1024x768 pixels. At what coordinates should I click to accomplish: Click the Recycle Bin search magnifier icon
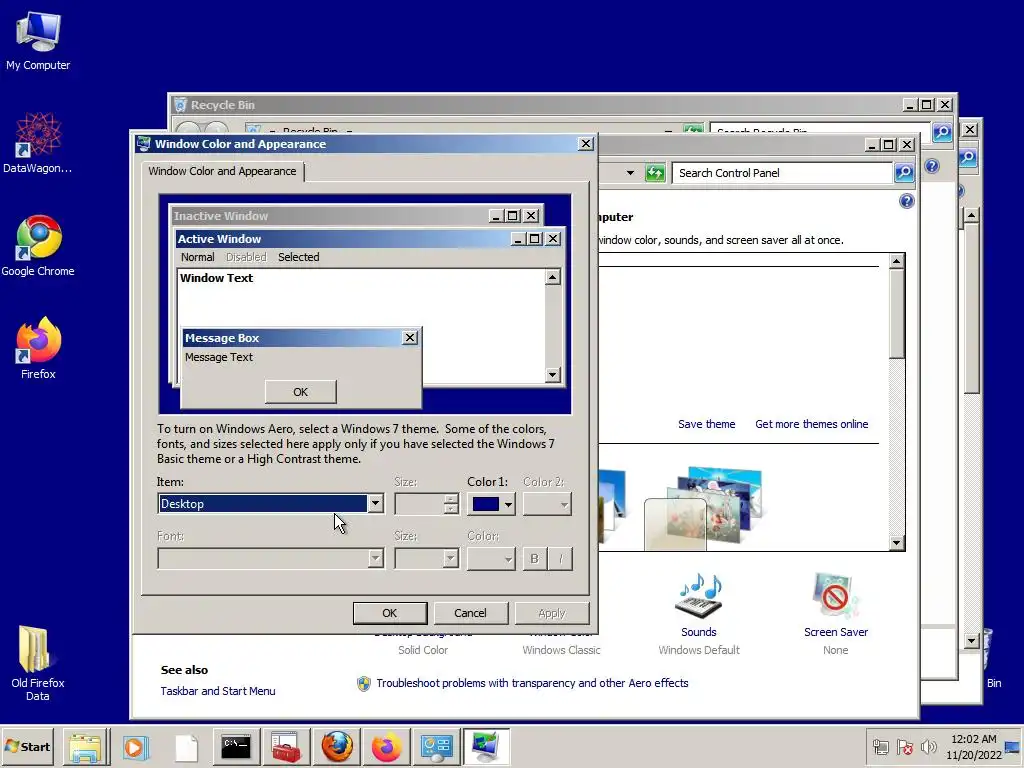[x=942, y=133]
